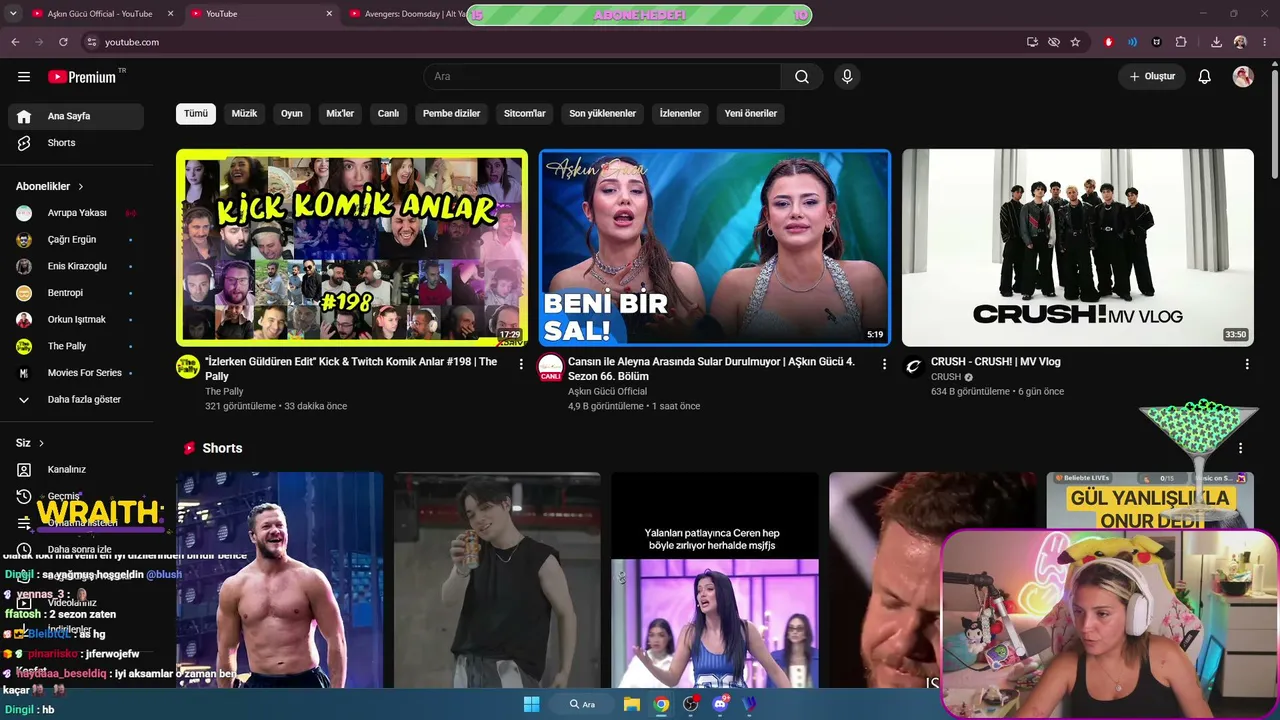Open Discord from the taskbar
The height and width of the screenshot is (720, 1280).
click(x=720, y=704)
